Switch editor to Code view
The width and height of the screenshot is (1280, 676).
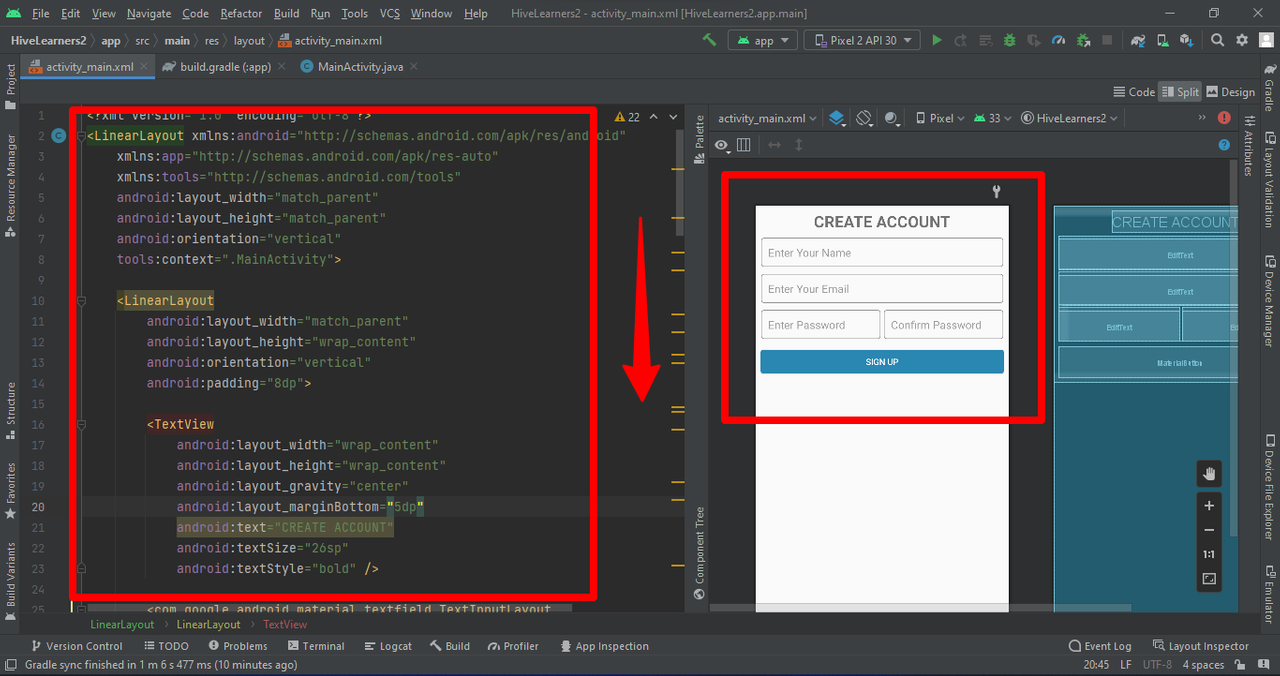click(1133, 91)
